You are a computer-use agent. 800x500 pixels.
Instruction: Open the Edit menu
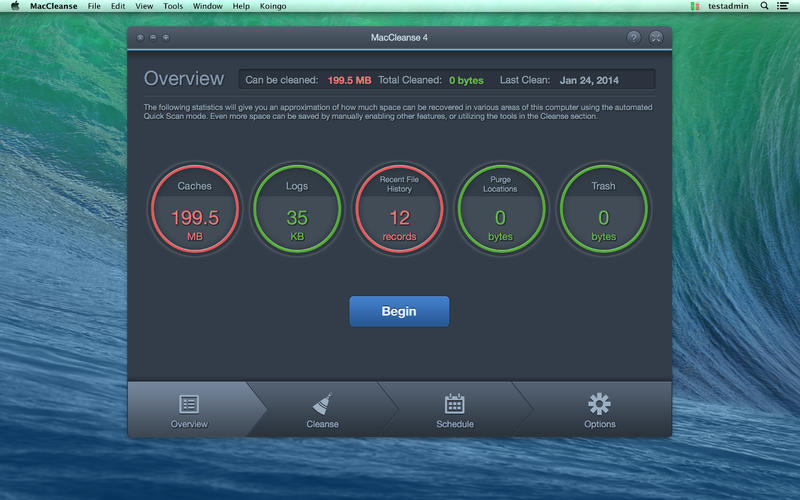(x=118, y=6)
